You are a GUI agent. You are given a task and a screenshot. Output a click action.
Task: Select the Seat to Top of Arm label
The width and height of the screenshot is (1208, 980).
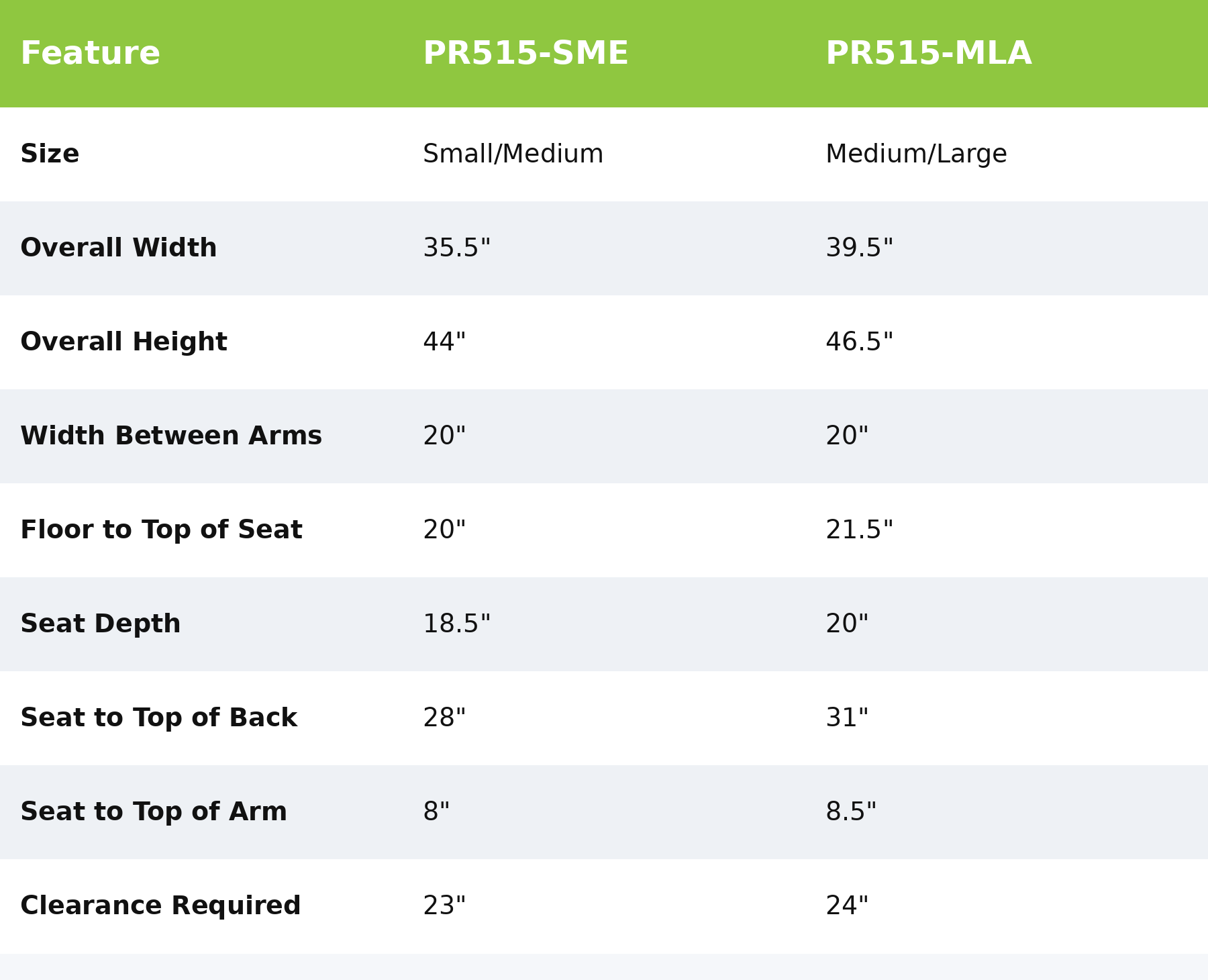coord(153,812)
